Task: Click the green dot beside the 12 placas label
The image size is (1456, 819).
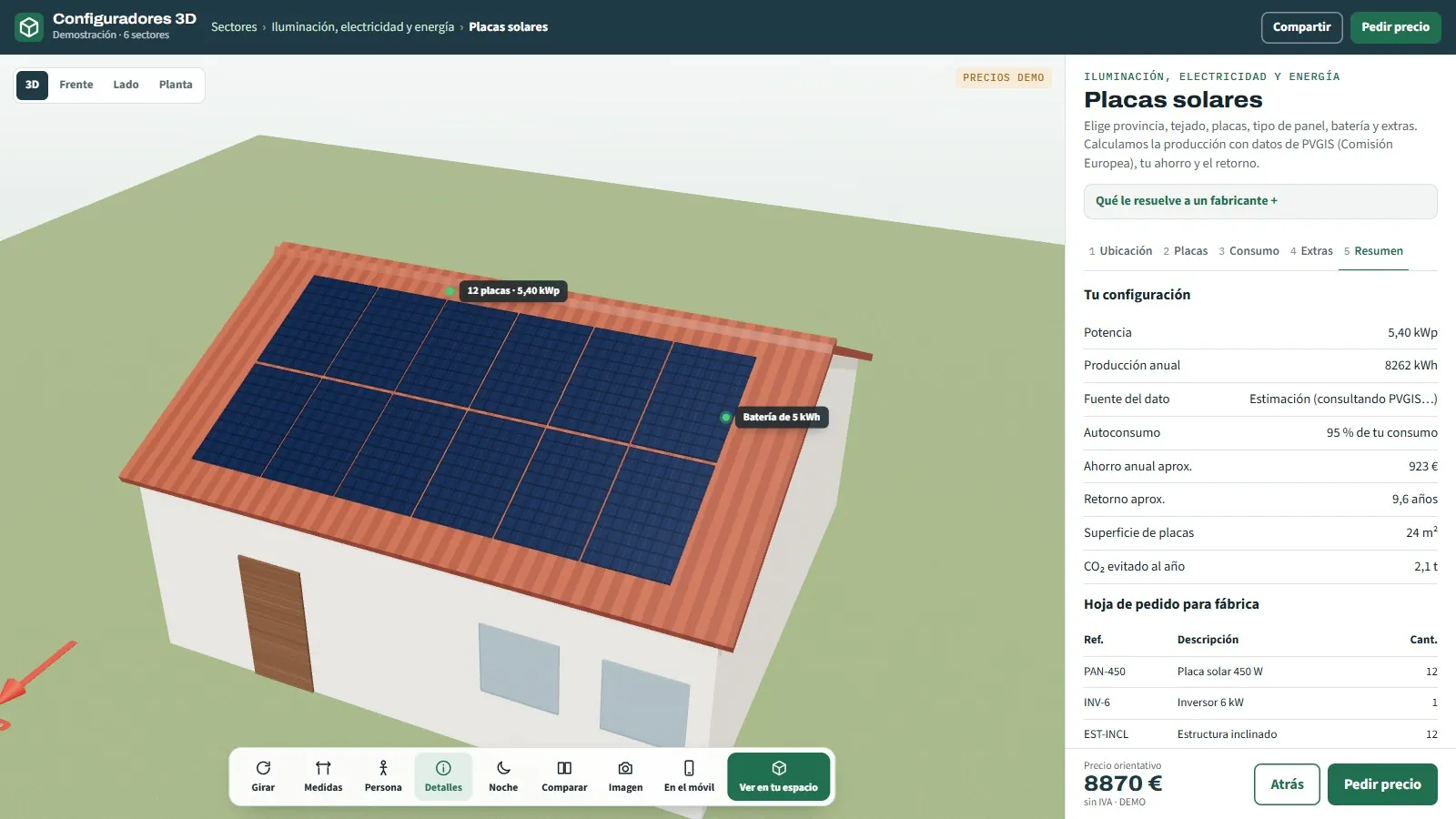Action: (x=450, y=291)
